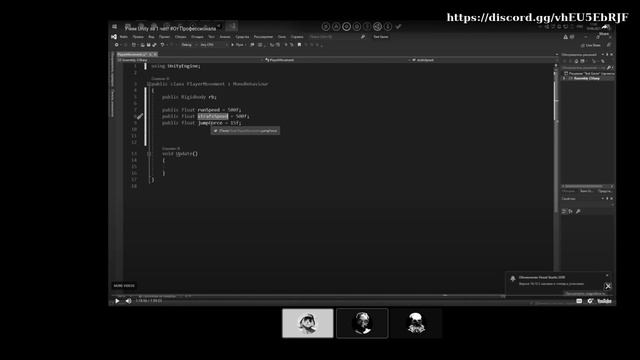This screenshot has width=640, height=360.
Task: Select the middle participant avatar thumbnail
Action: (x=362, y=323)
